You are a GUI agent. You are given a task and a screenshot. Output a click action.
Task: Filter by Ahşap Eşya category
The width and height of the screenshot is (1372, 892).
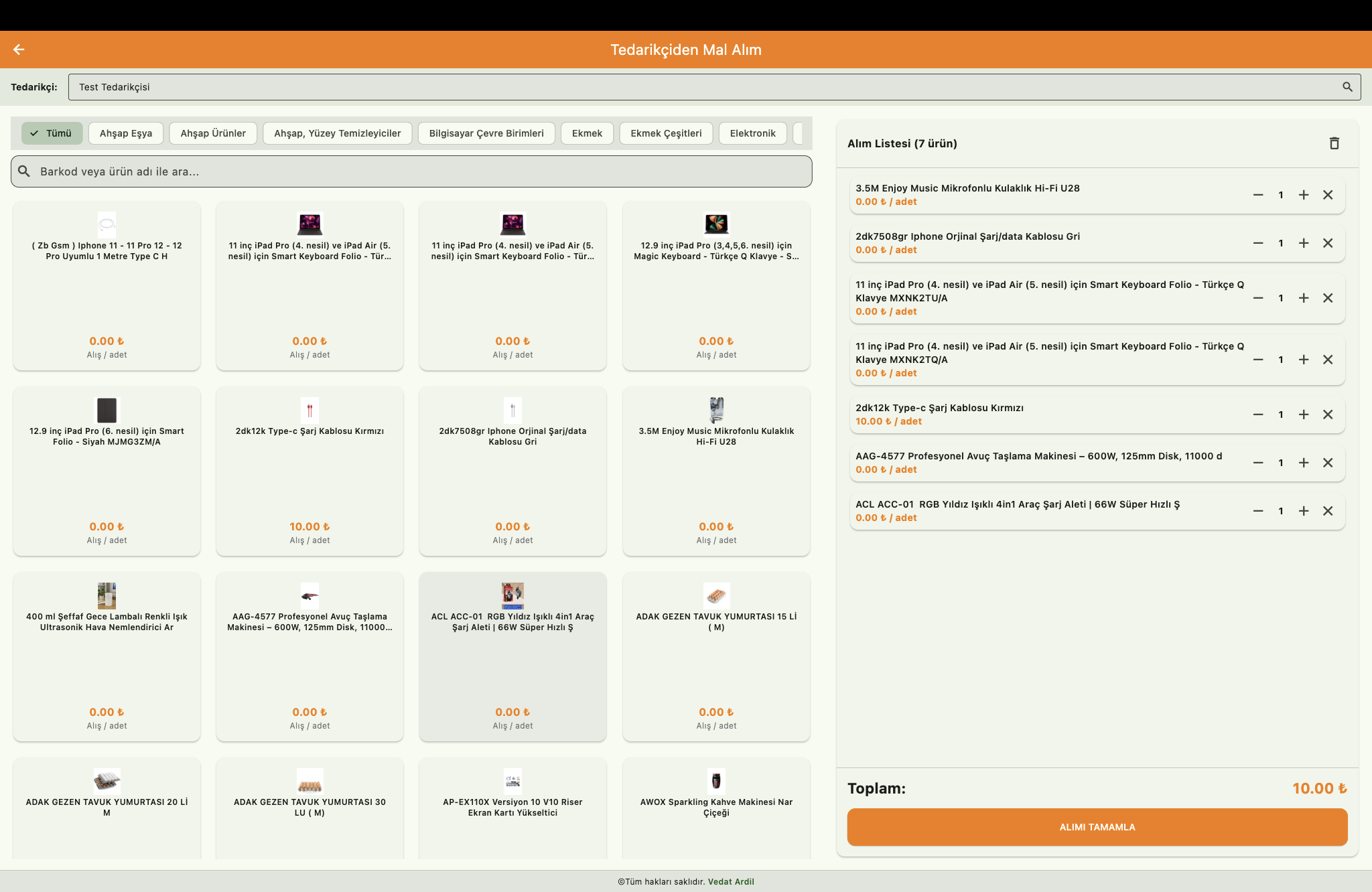pos(126,133)
